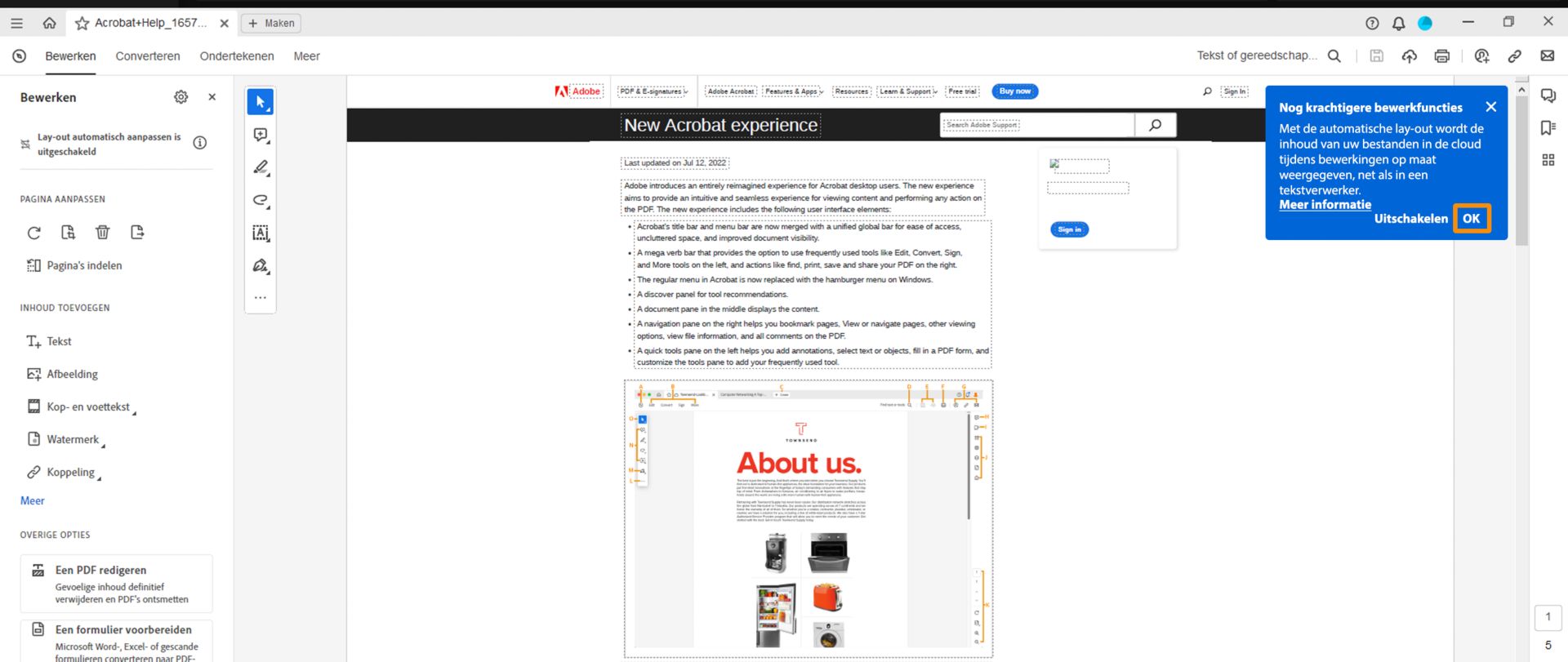Open the hamburger menu
This screenshot has width=1568, height=662.
pyautogui.click(x=16, y=23)
